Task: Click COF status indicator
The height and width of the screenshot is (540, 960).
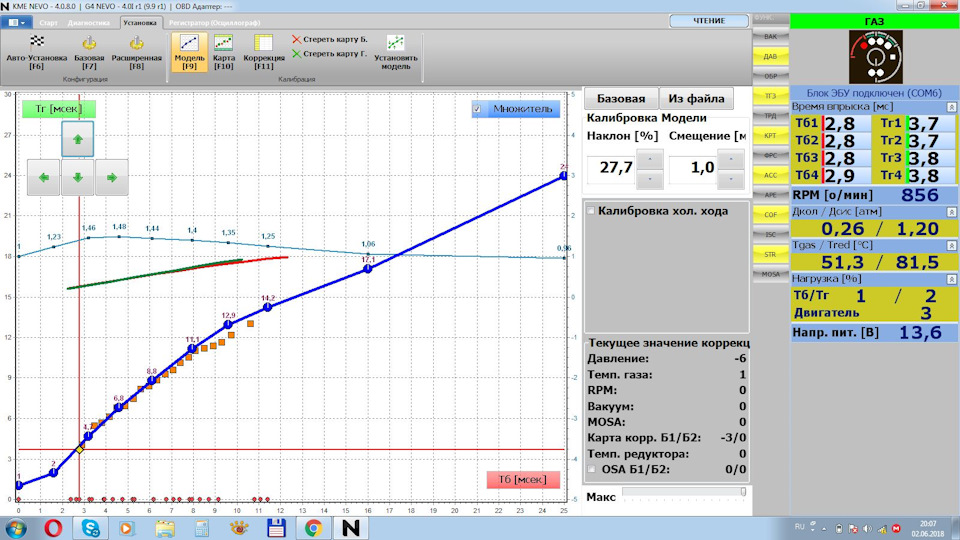Action: pos(770,215)
